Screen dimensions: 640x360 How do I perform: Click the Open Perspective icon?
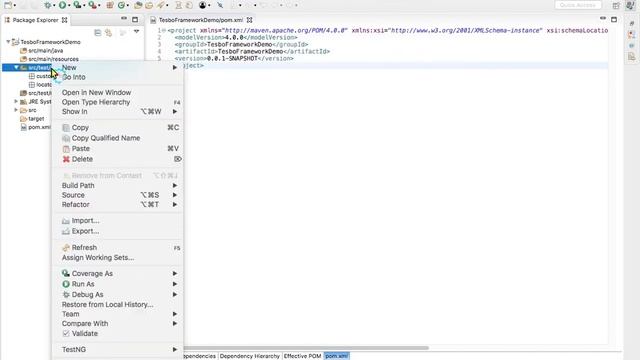[x=616, y=5]
